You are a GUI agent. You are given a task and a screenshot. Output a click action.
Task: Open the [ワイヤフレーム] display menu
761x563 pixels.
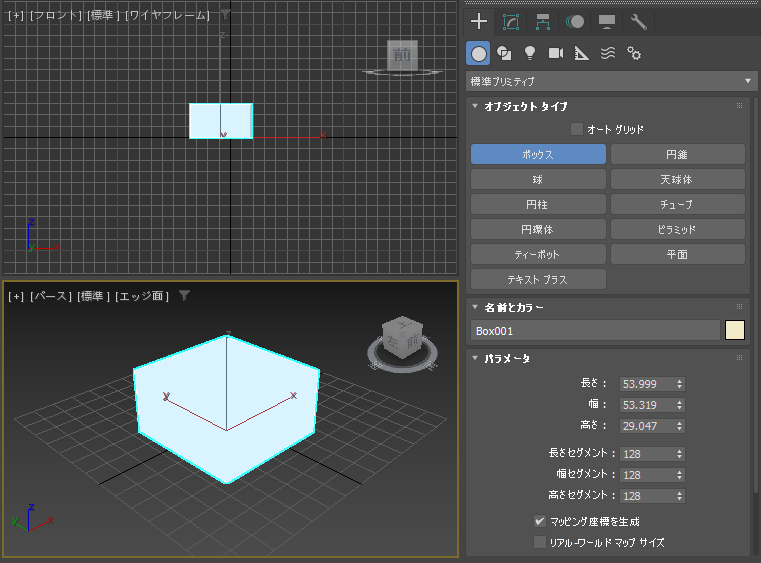click(x=167, y=16)
